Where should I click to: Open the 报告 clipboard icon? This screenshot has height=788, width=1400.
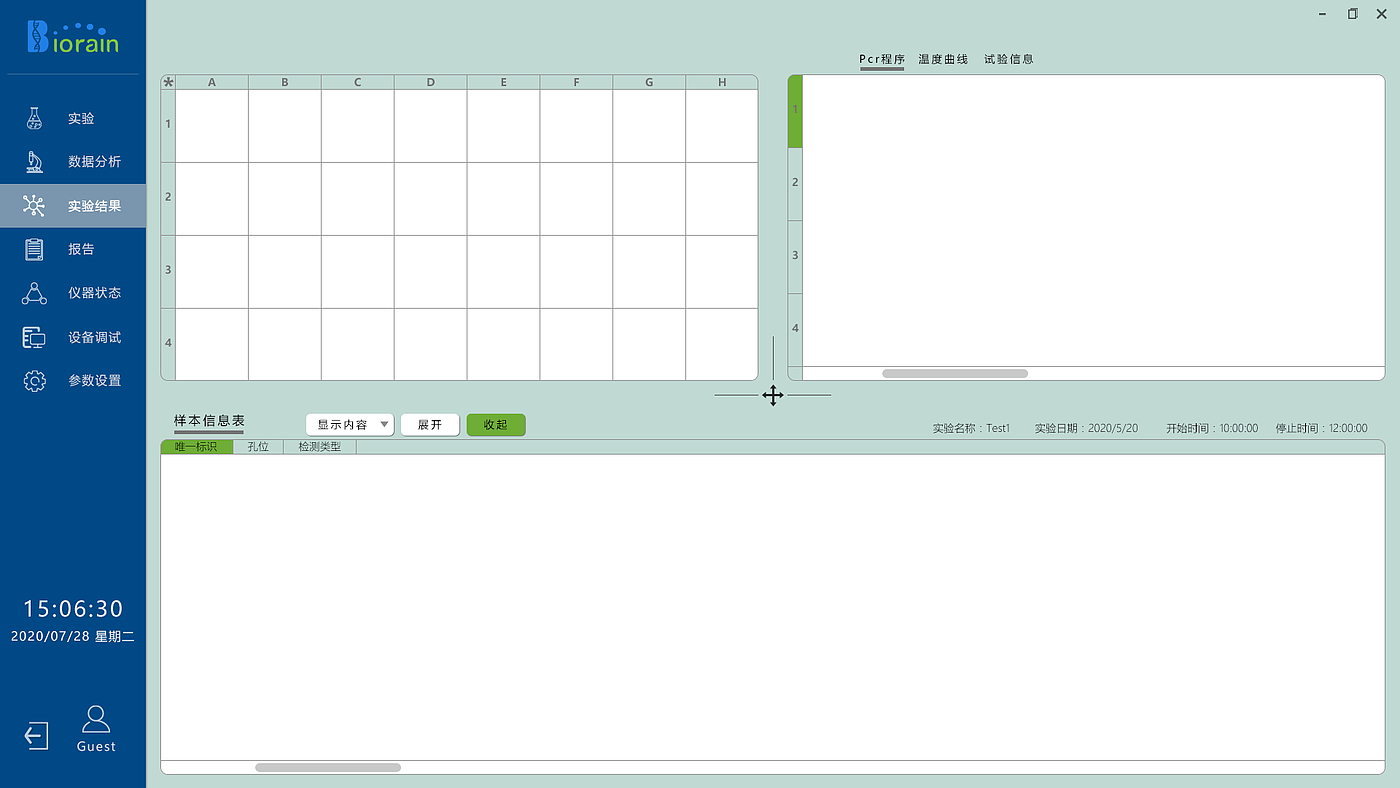point(35,249)
